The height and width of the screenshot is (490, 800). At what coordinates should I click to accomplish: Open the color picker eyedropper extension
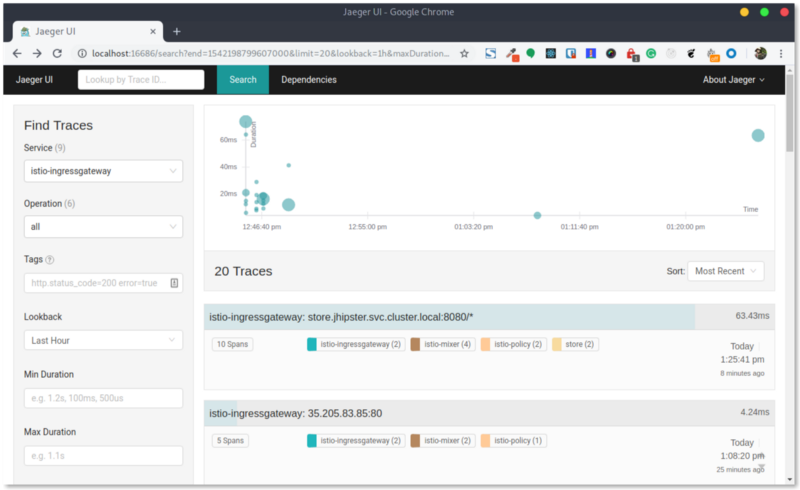(512, 54)
